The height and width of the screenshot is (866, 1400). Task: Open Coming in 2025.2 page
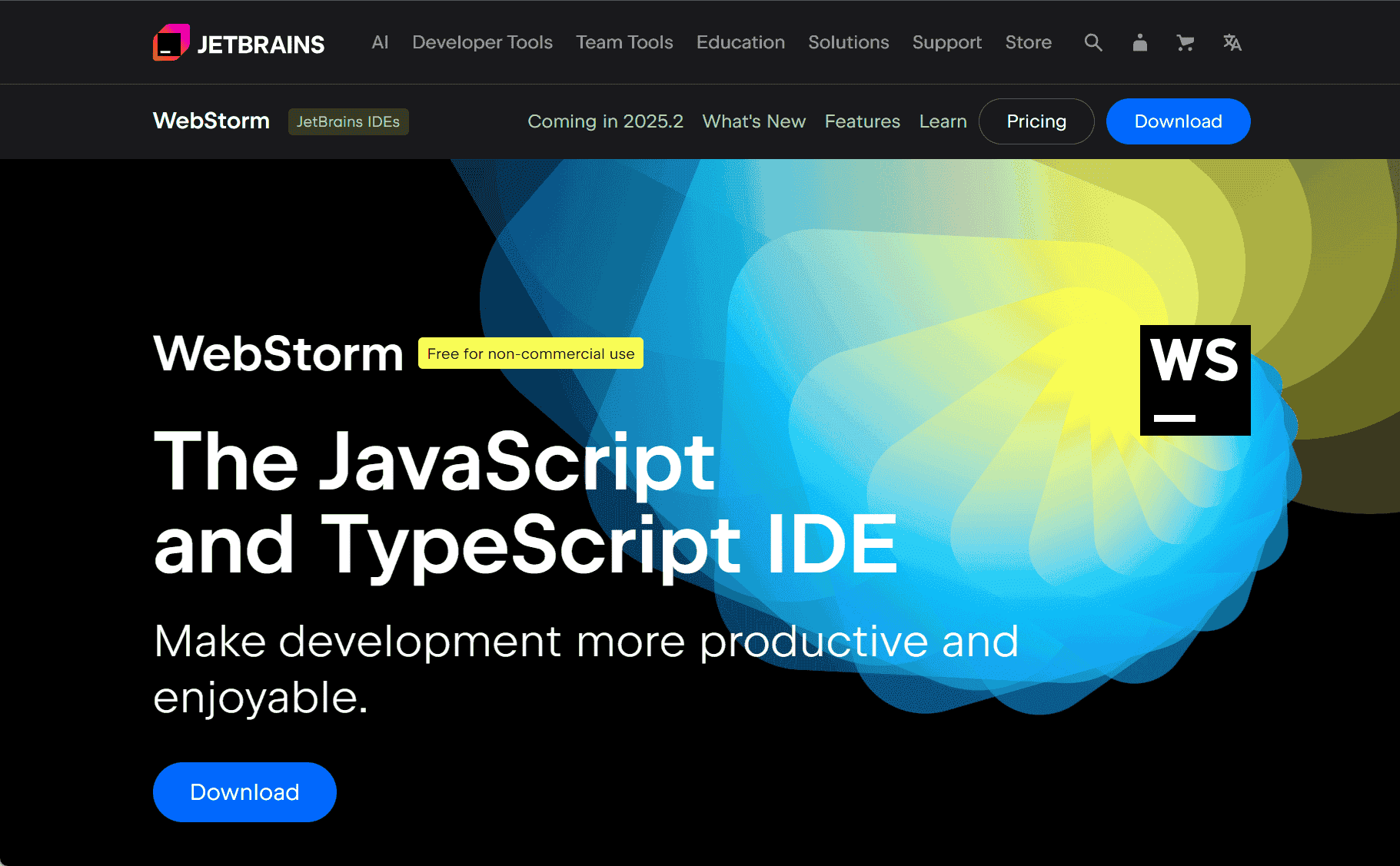605,121
